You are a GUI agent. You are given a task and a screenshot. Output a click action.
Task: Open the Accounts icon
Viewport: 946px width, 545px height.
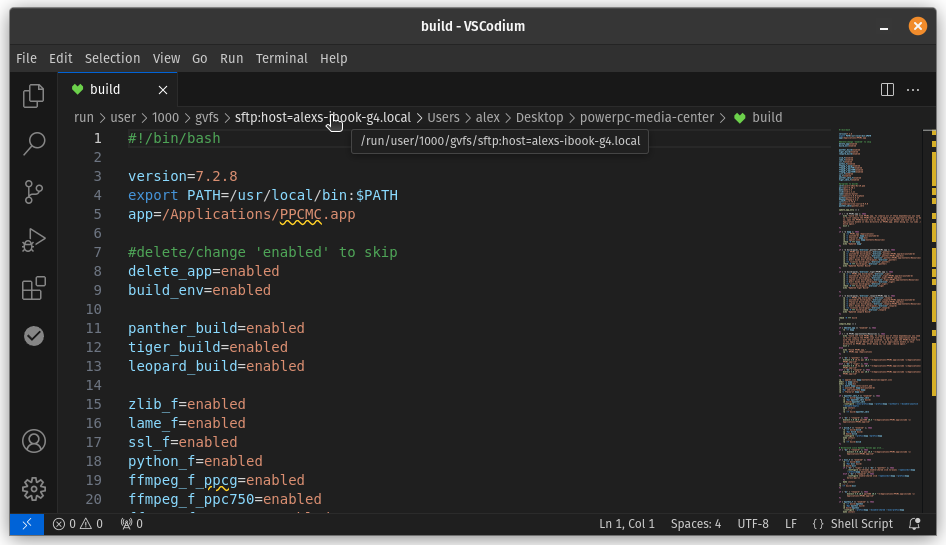pos(34,440)
